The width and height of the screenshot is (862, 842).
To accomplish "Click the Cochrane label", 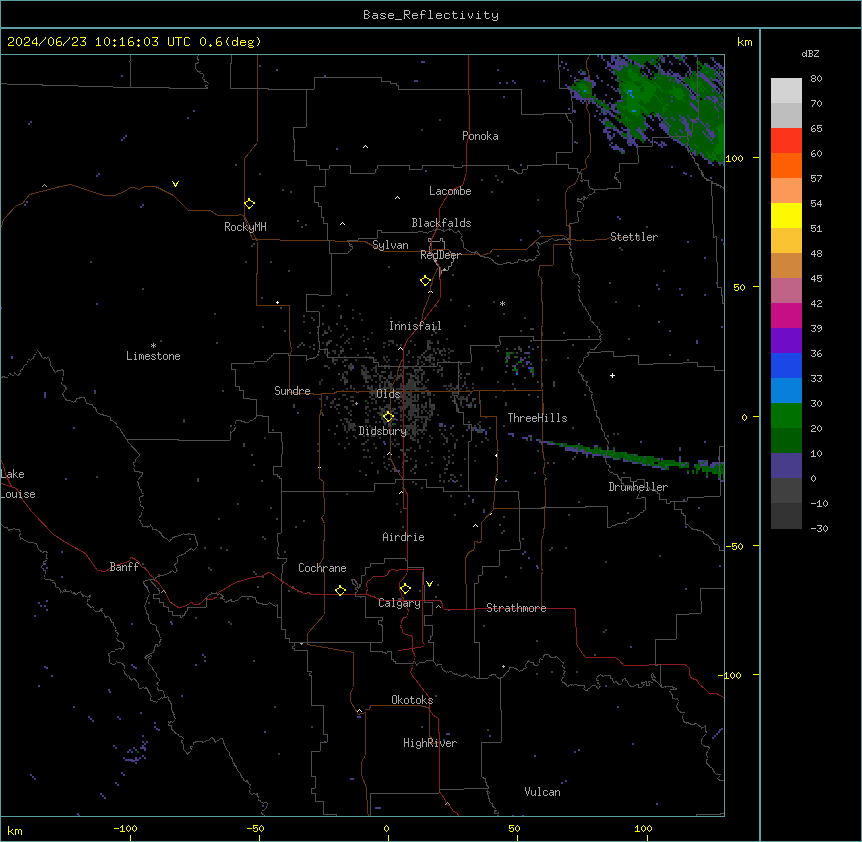I will pos(322,568).
